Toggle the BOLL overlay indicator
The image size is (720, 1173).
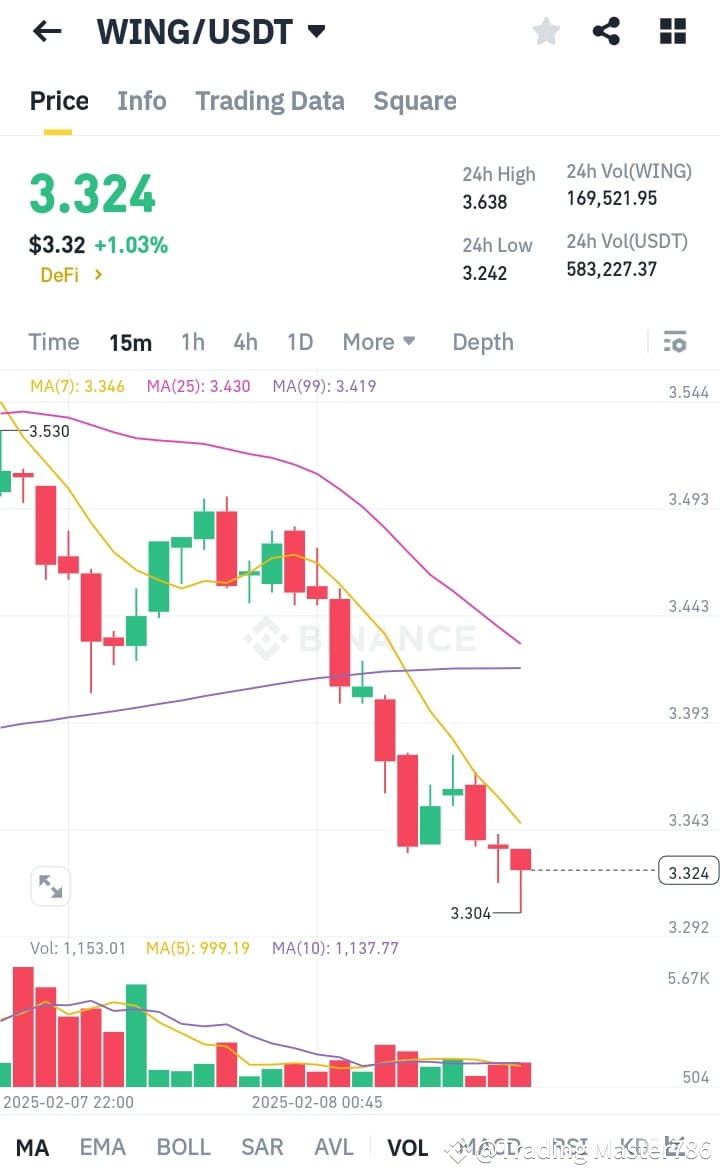(x=183, y=1147)
